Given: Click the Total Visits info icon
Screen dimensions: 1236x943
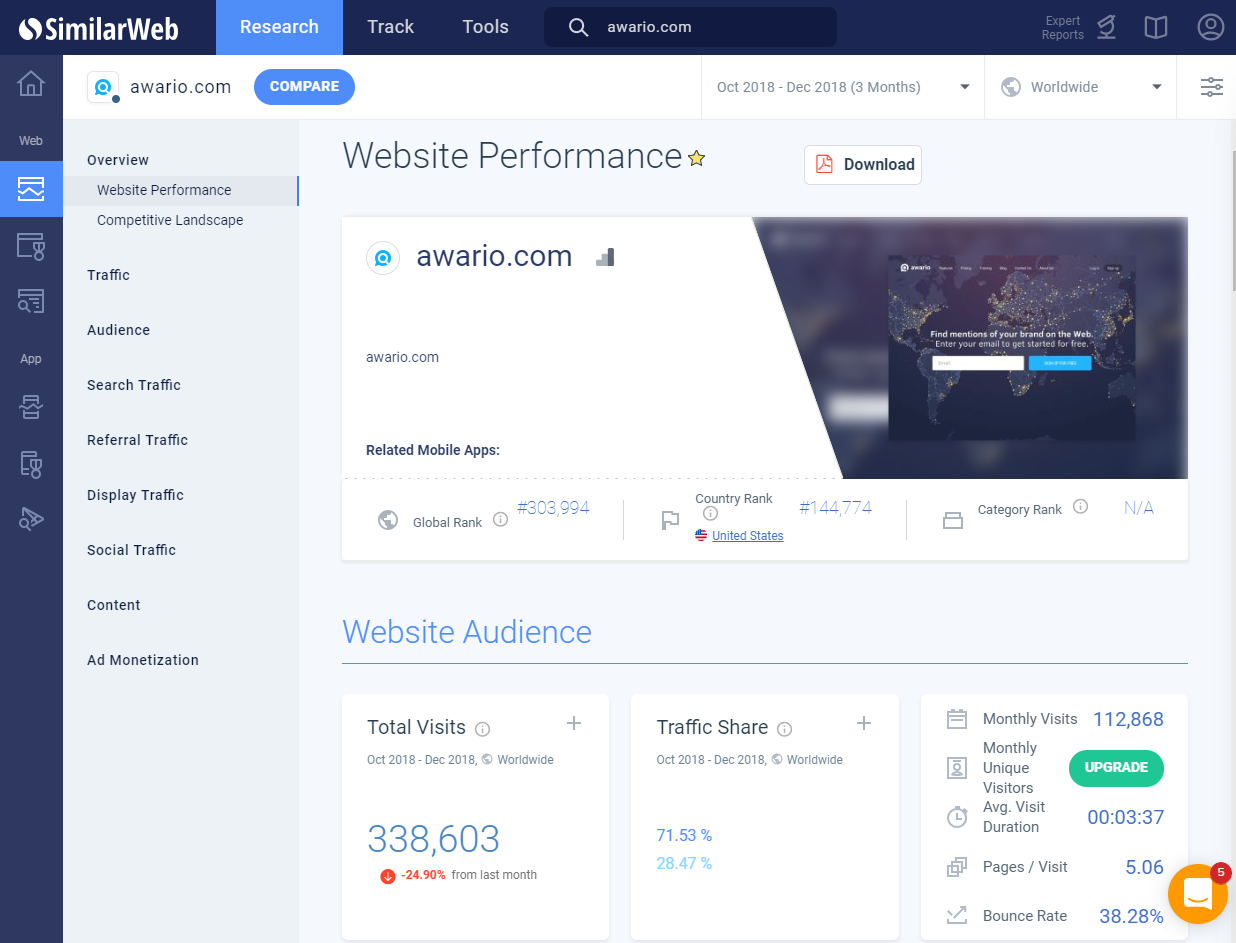Looking at the screenshot, I should (x=483, y=729).
